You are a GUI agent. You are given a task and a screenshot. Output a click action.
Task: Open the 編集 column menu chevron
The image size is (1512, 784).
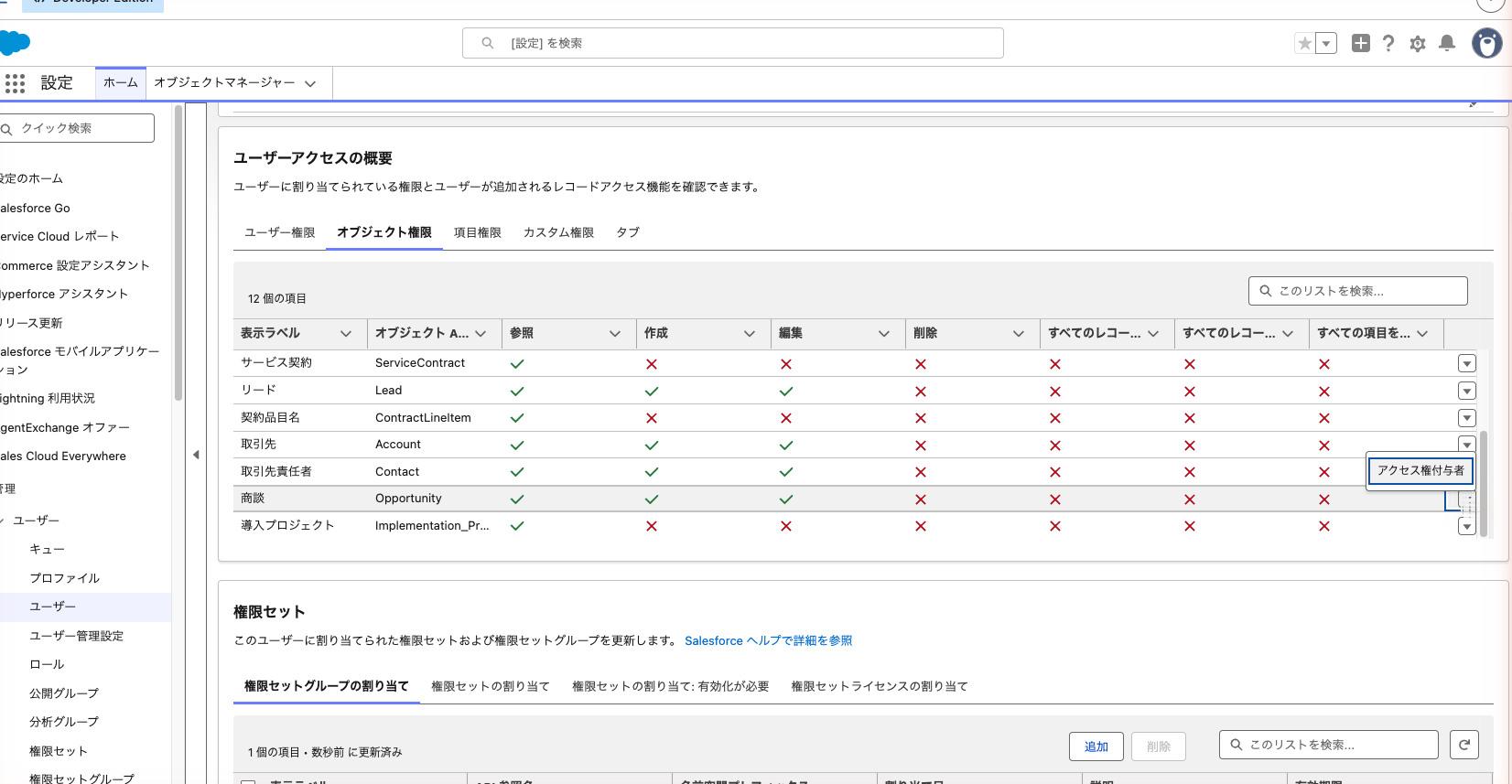(x=884, y=334)
